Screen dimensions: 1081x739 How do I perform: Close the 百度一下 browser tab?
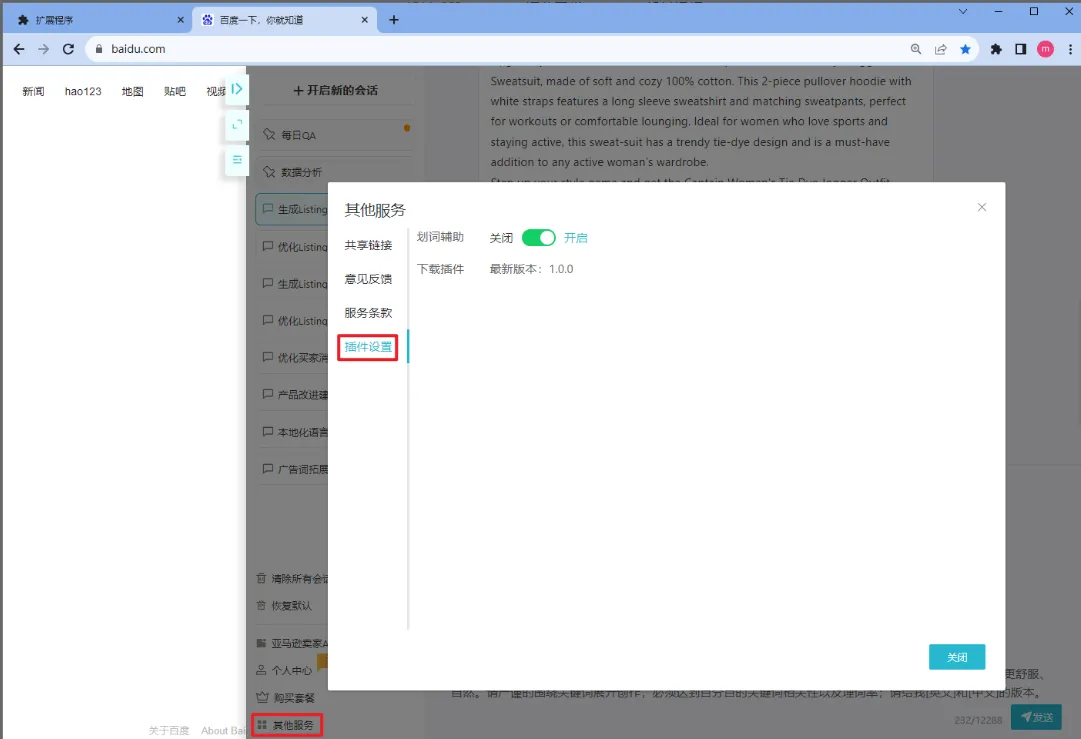pyautogui.click(x=365, y=20)
